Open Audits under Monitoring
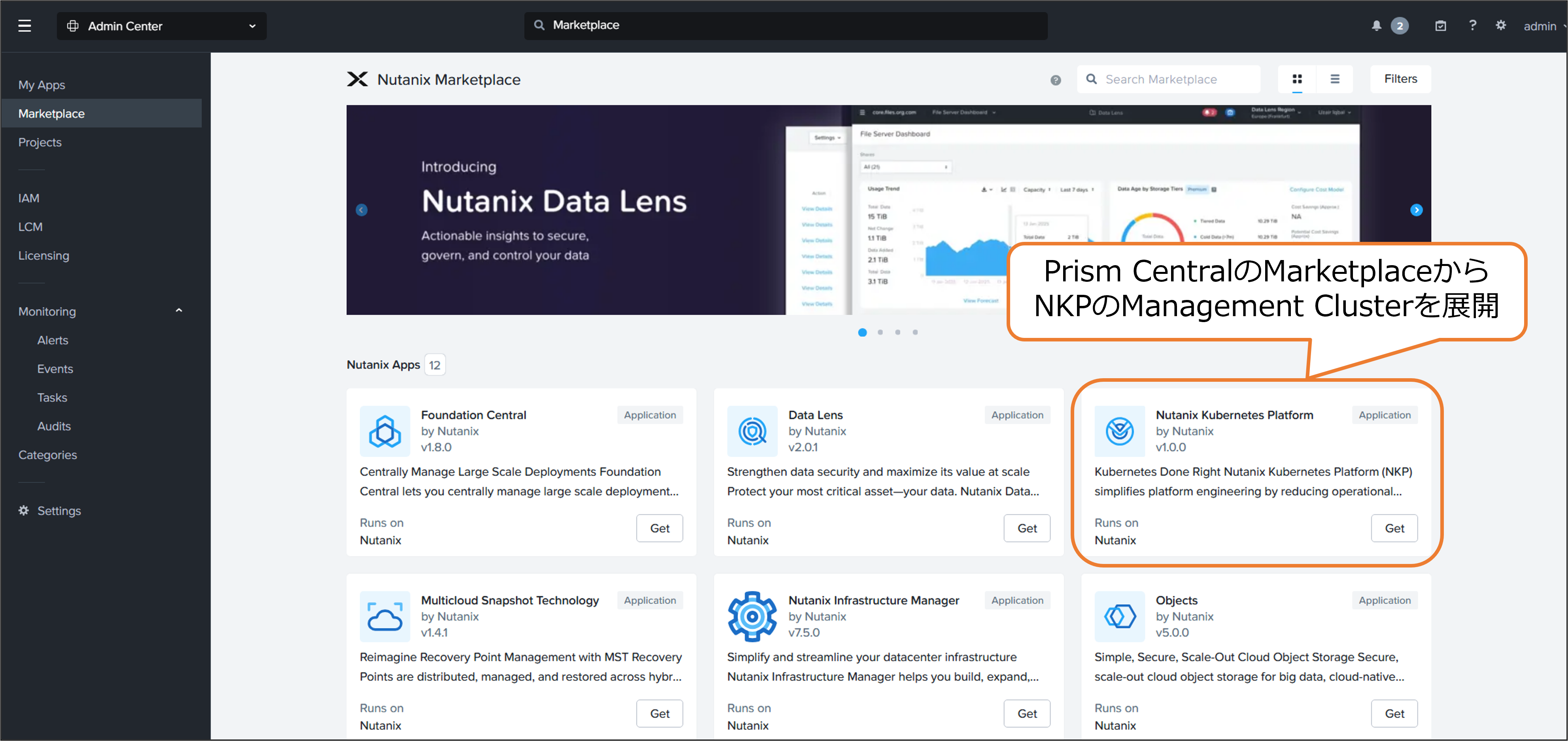Image resolution: width=1568 pixels, height=741 pixels. coord(53,426)
